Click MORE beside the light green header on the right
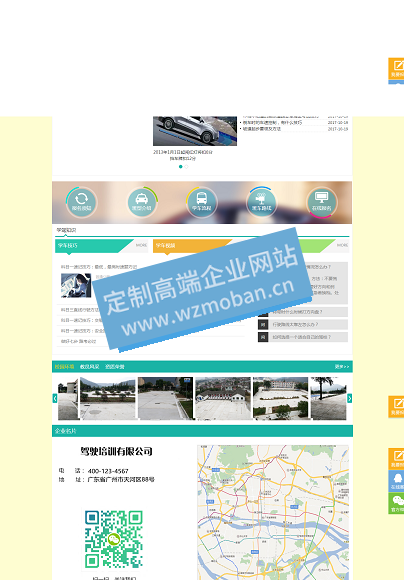This screenshot has height=580, width=404. [342, 245]
